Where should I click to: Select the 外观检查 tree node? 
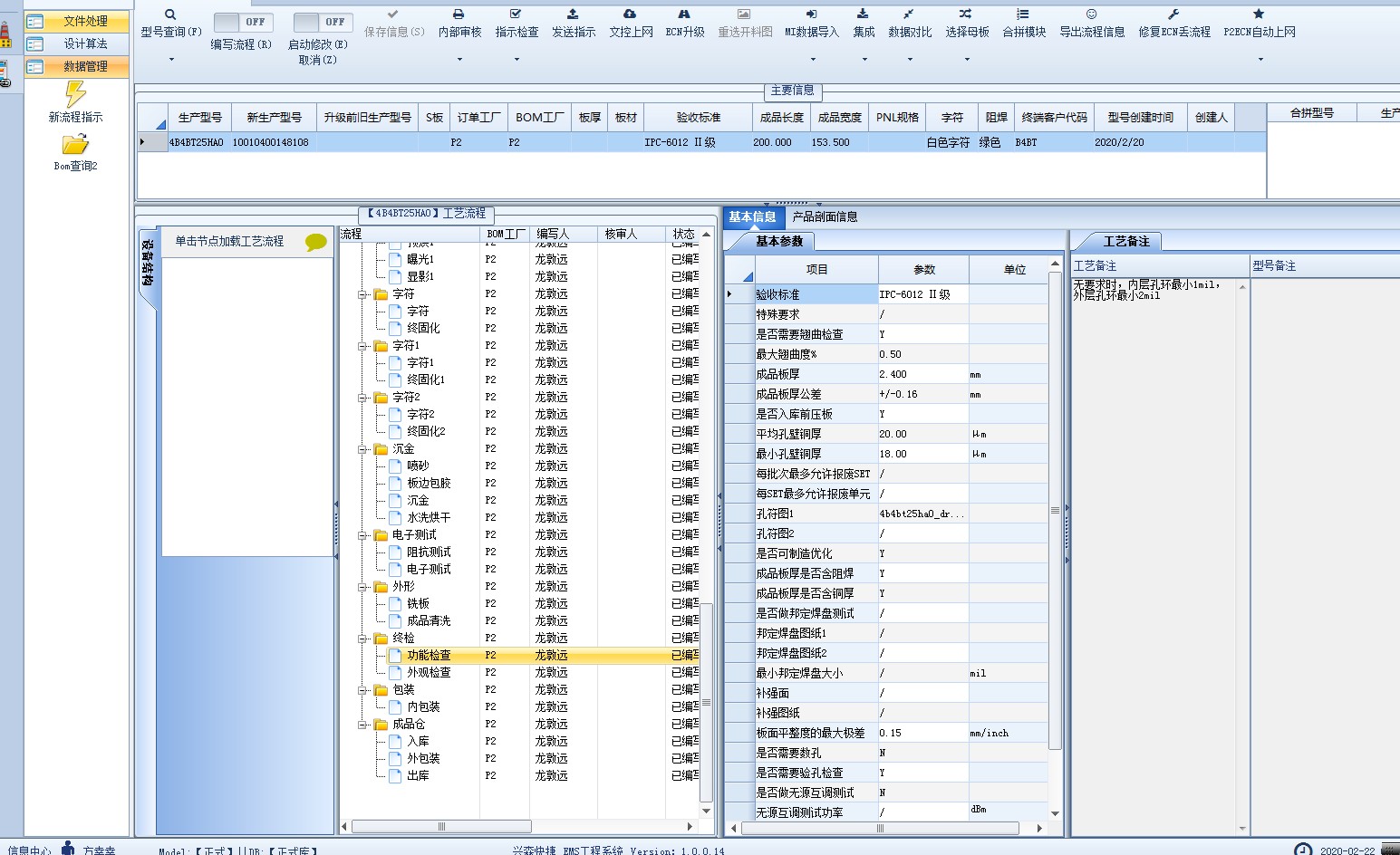(429, 673)
